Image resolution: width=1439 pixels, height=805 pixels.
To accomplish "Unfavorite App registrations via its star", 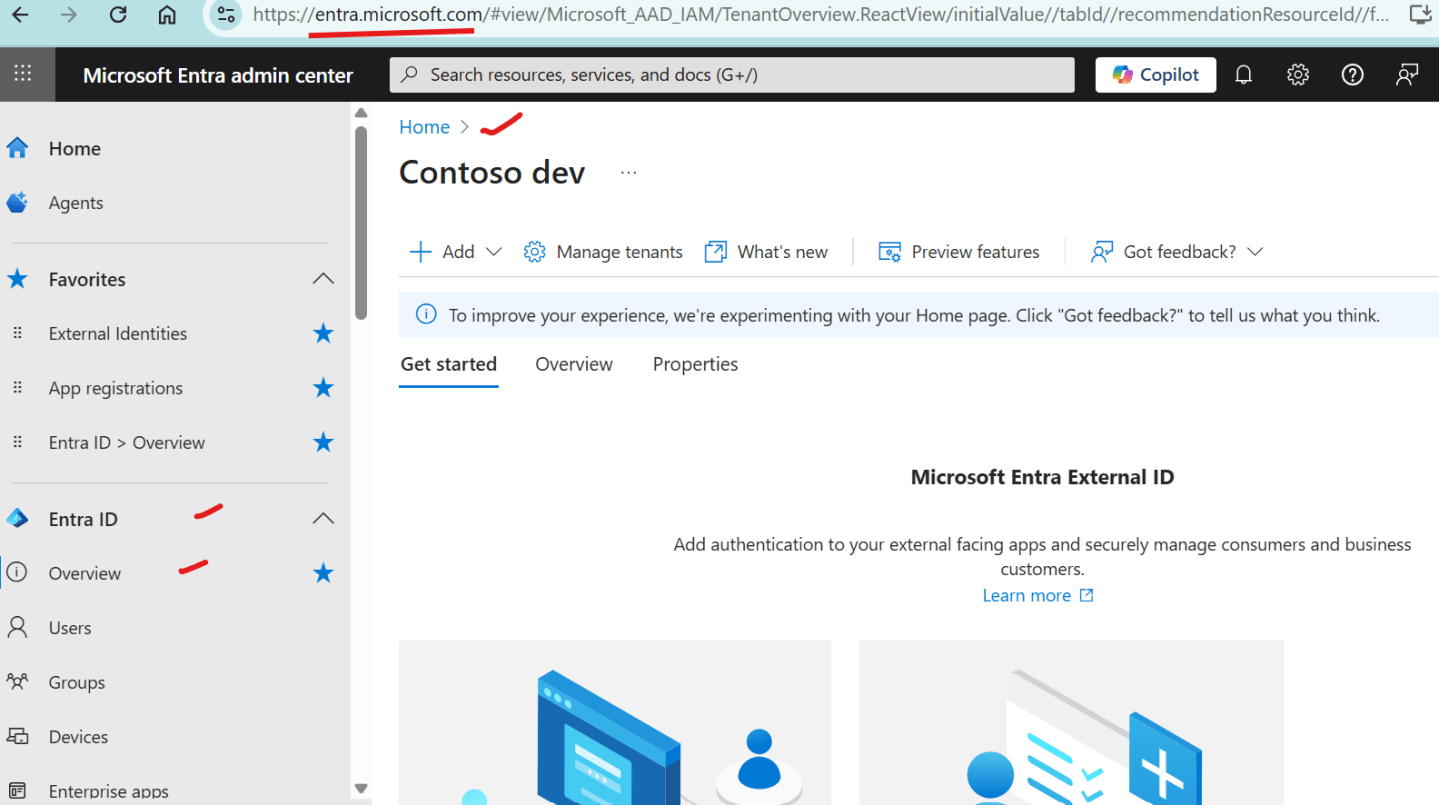I will (322, 388).
